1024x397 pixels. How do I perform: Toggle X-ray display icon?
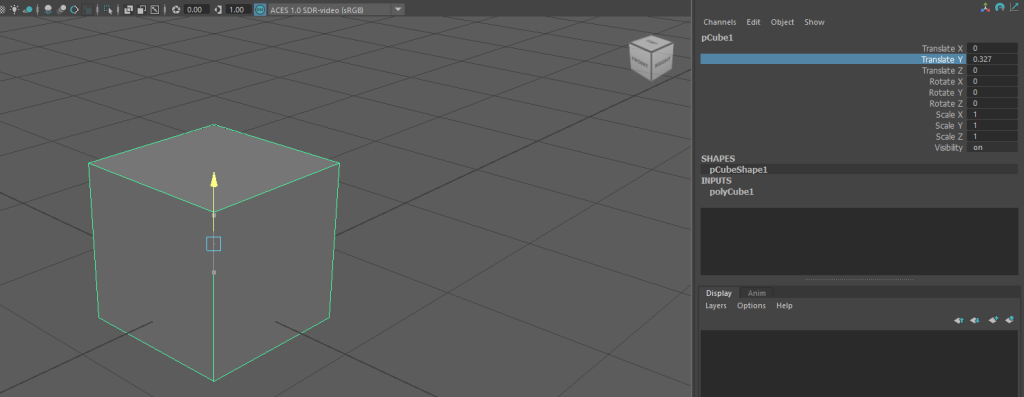tap(129, 10)
